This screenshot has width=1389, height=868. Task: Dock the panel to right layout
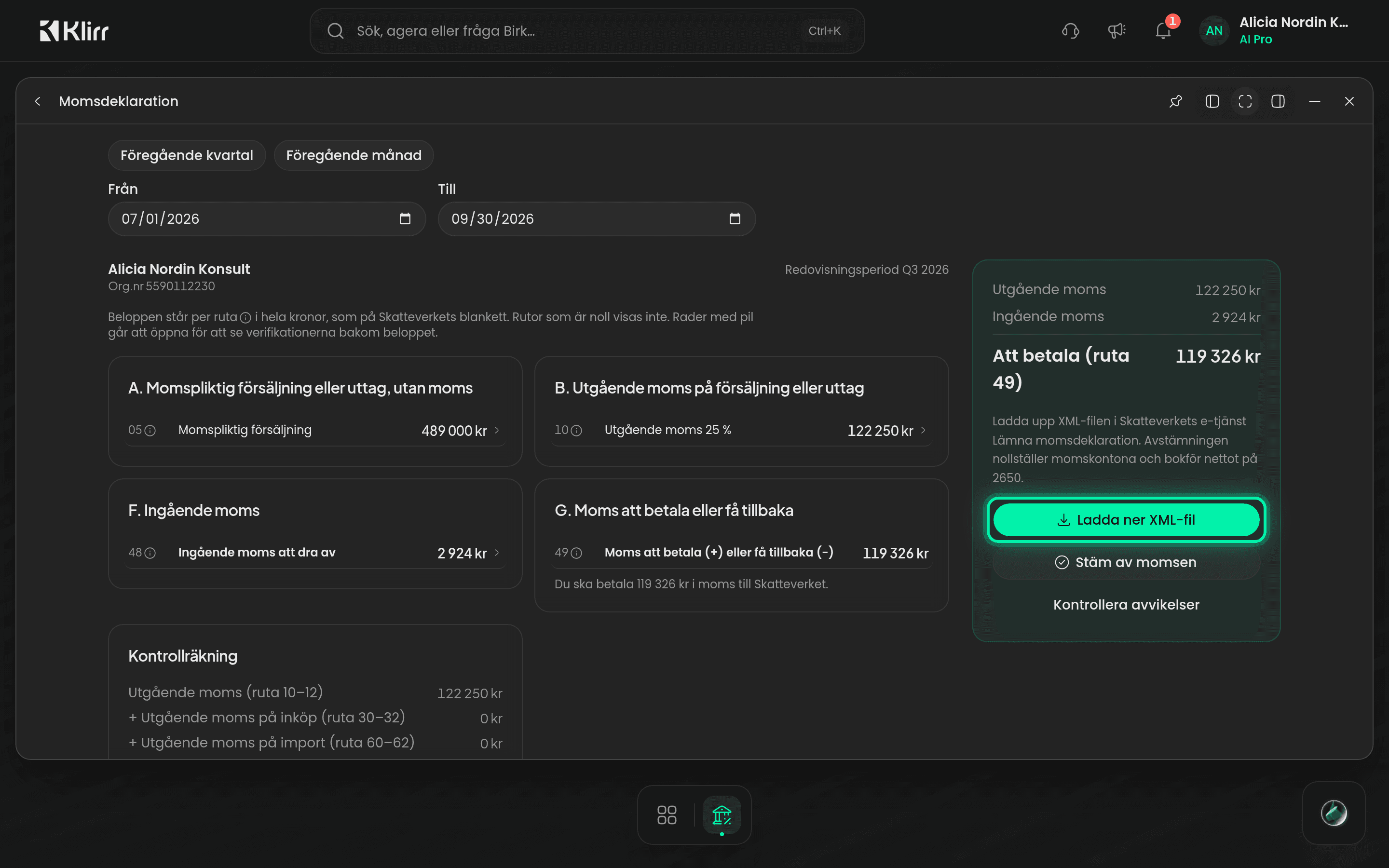point(1278,101)
